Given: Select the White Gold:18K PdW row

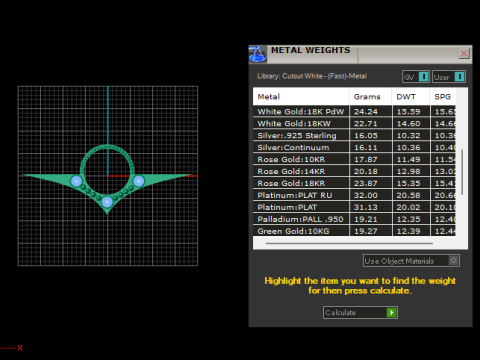Looking at the screenshot, I should pyautogui.click(x=354, y=111).
